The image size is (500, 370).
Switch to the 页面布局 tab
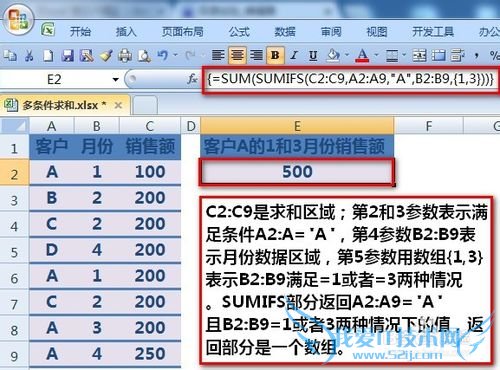click(182, 32)
